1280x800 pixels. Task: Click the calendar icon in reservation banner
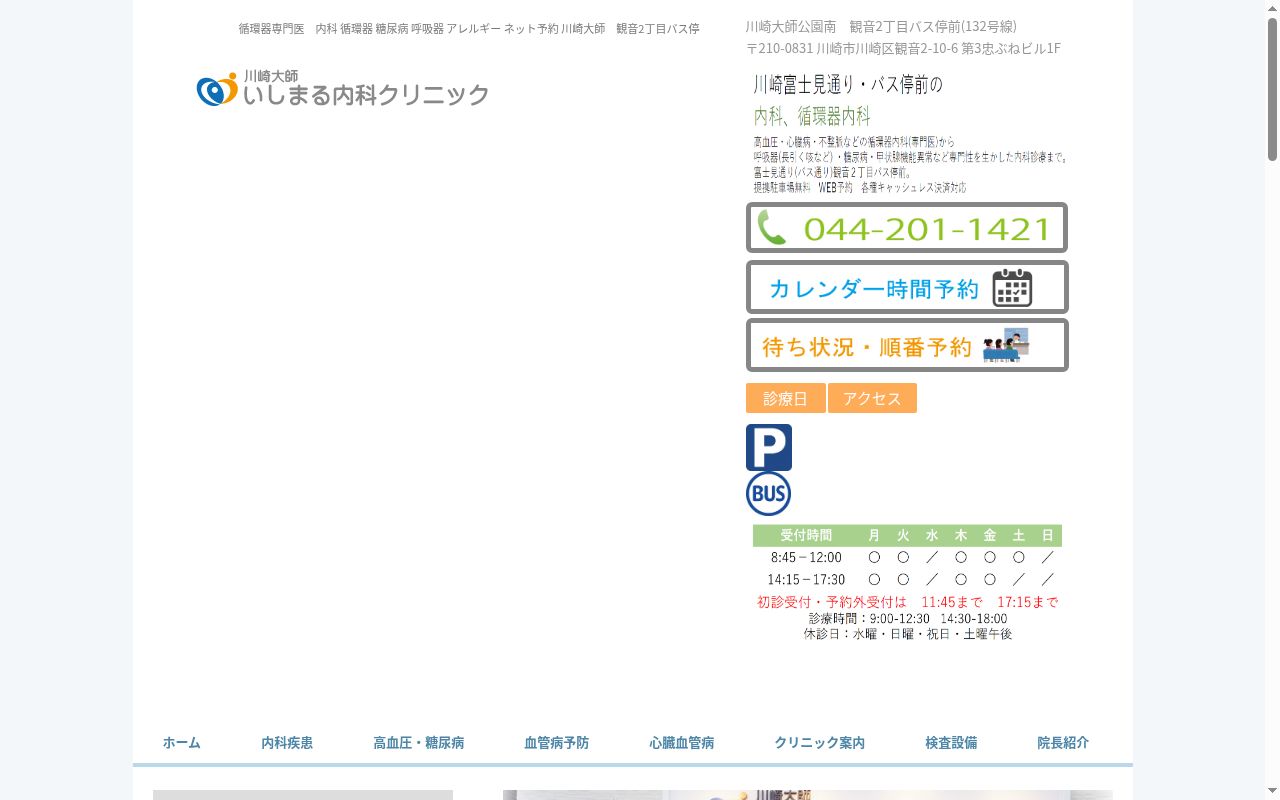(x=1012, y=288)
